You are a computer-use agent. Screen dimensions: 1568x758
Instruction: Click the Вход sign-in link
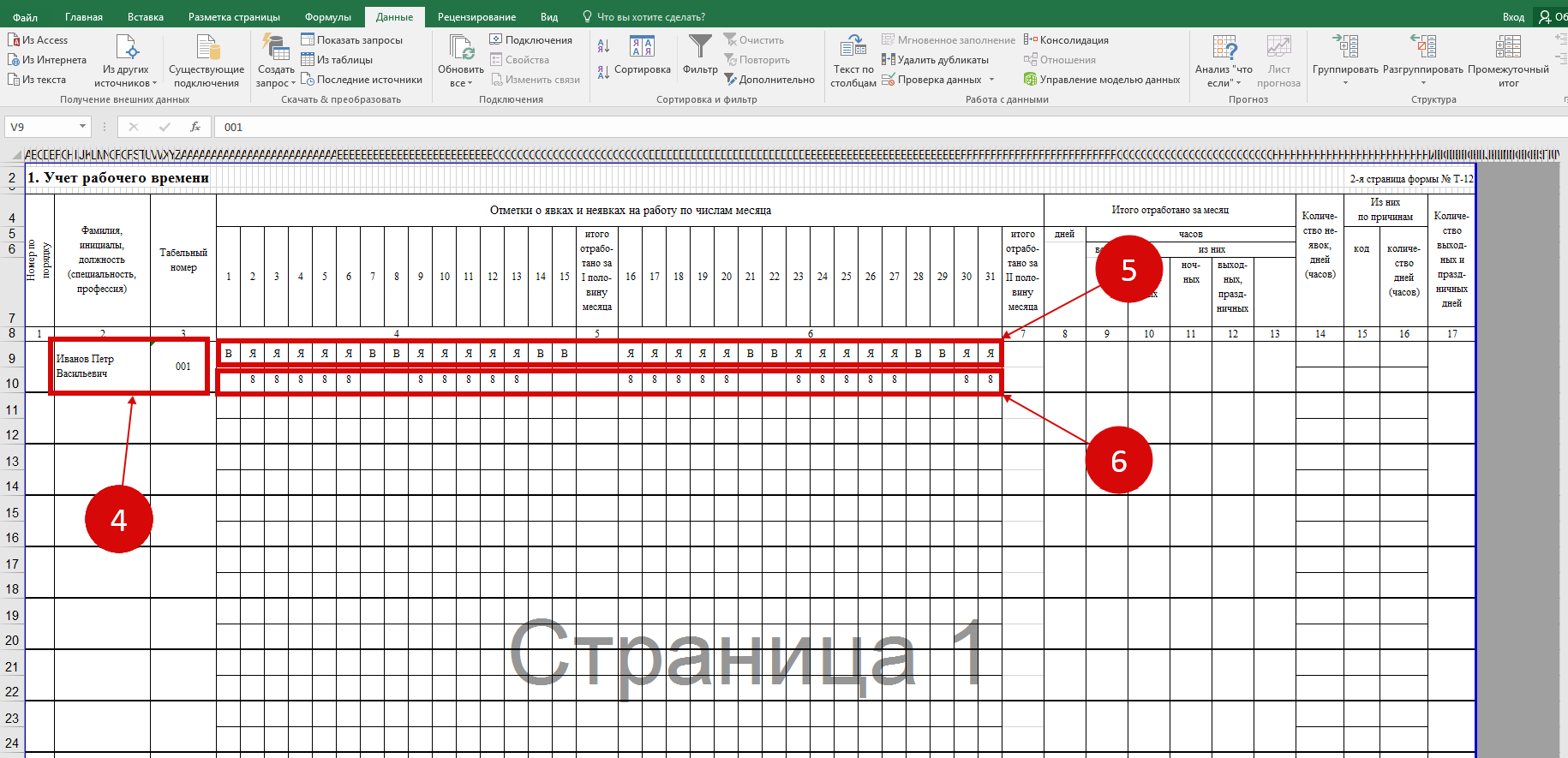[1513, 17]
